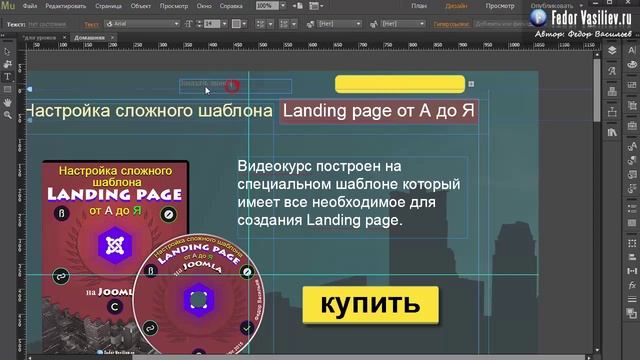Open the Просмотр menu in menu bar

(x=174, y=6)
